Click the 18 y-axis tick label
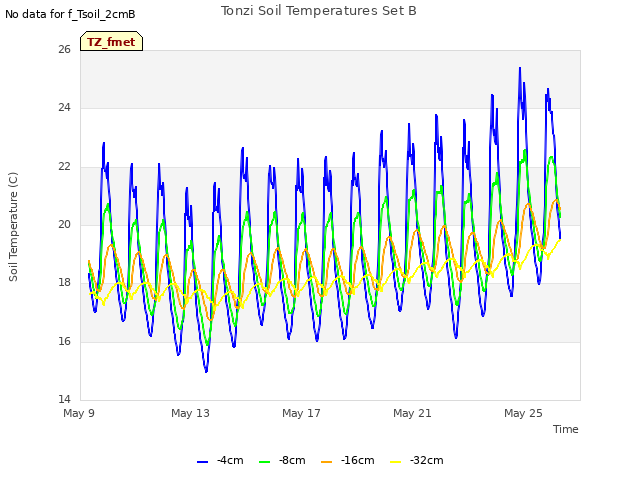The height and width of the screenshot is (480, 640). click(64, 282)
